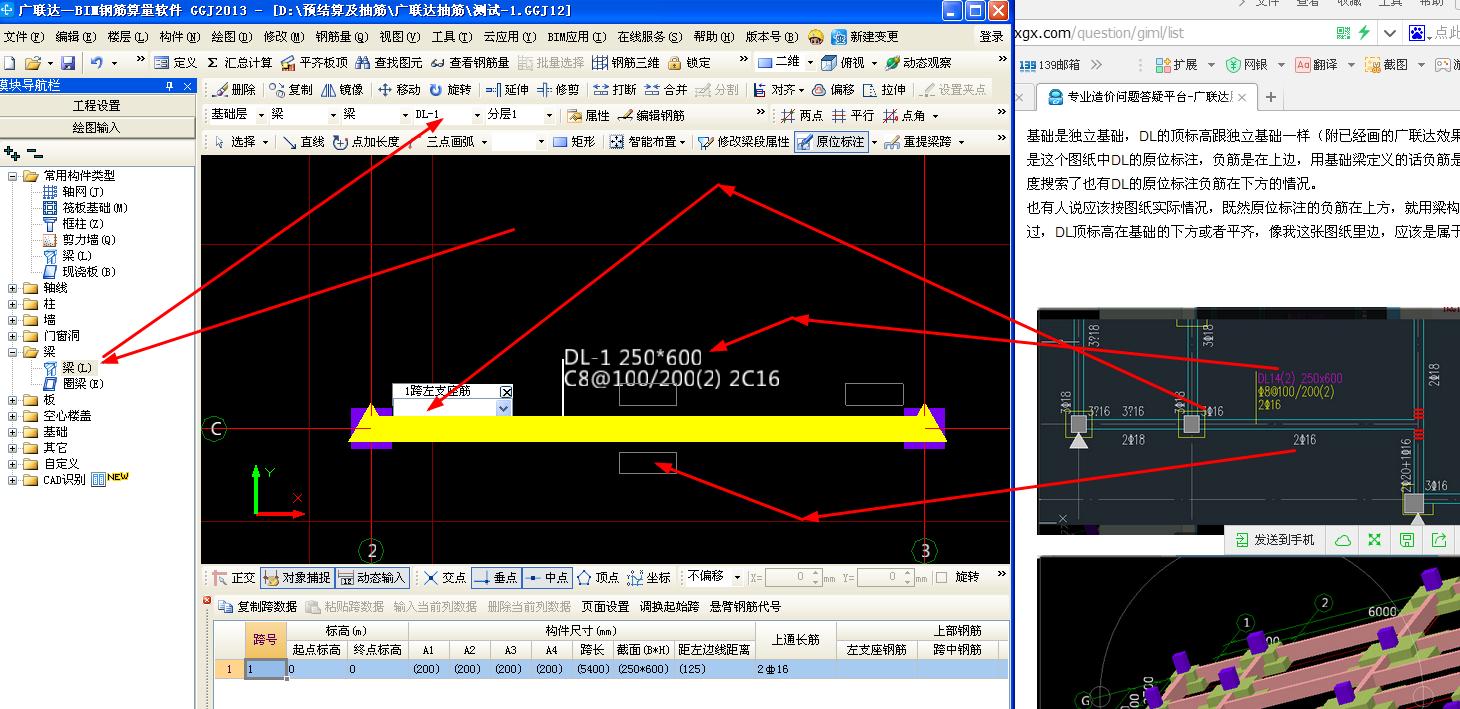
Task: Collapse the 常用构件类型 tree node
Action: coord(13,176)
